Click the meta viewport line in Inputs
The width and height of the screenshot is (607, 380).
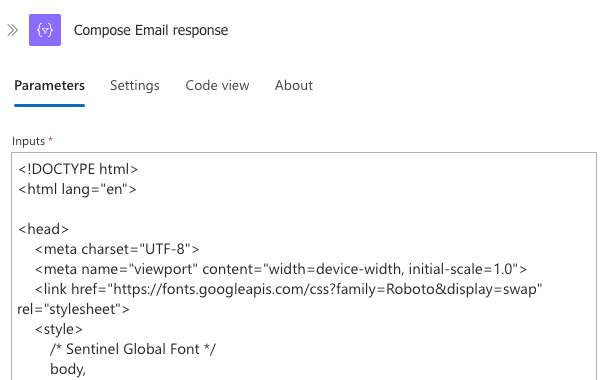(281, 269)
